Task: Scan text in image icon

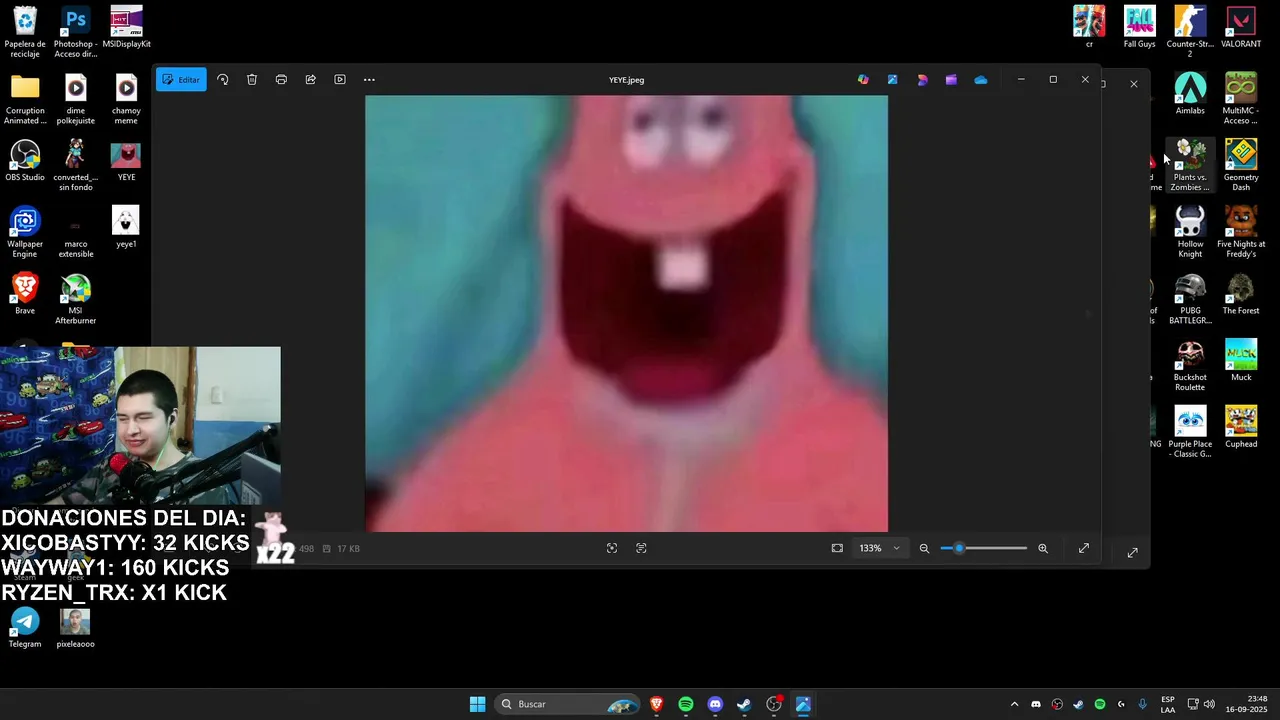Action: tap(641, 548)
